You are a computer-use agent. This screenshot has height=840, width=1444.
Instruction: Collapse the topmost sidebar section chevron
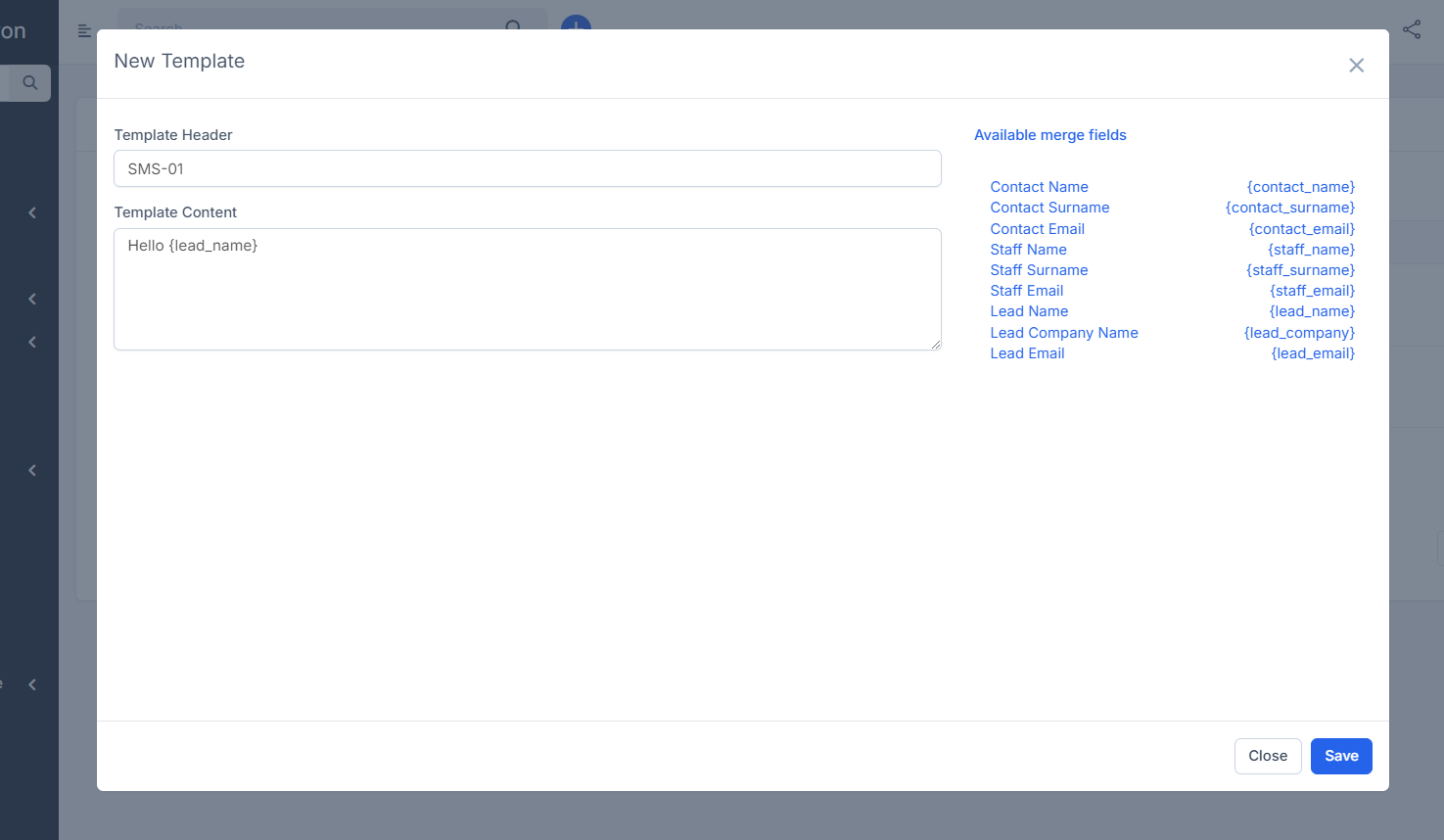pos(31,212)
